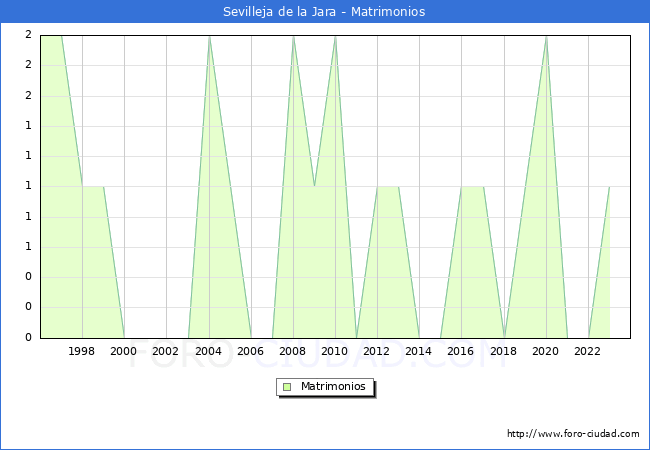Click the 2020 x-axis label
Image resolution: width=650 pixels, height=450 pixels.
(x=545, y=351)
